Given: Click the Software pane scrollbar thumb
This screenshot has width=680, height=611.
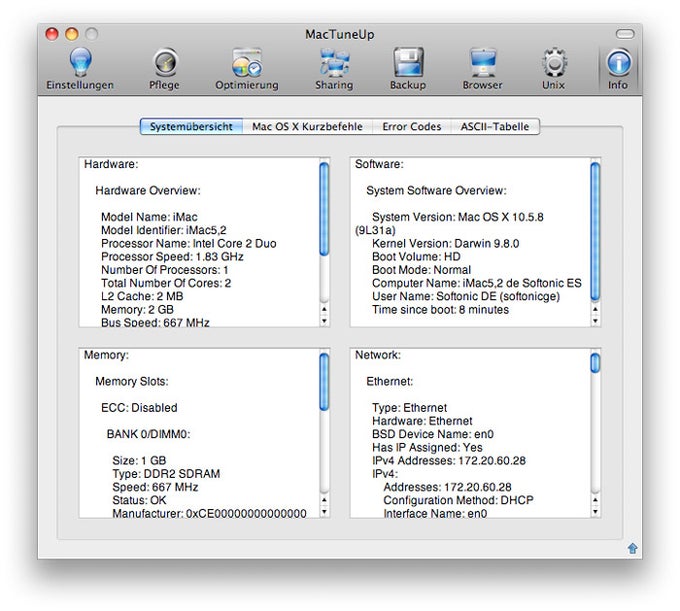Looking at the screenshot, I should (x=595, y=232).
